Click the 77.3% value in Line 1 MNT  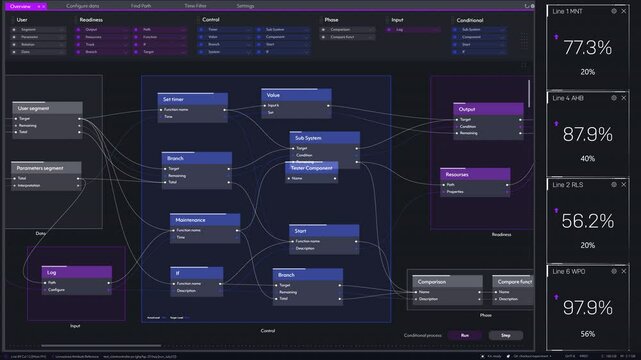[587, 48]
